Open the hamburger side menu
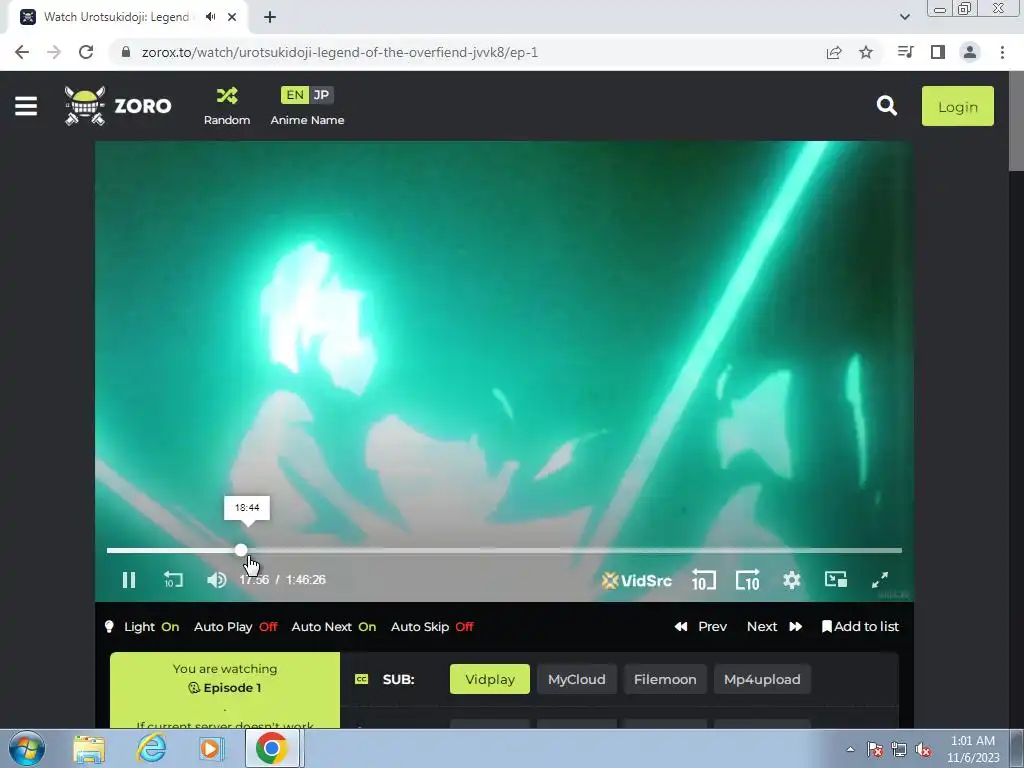Image resolution: width=1024 pixels, height=768 pixels. click(26, 106)
